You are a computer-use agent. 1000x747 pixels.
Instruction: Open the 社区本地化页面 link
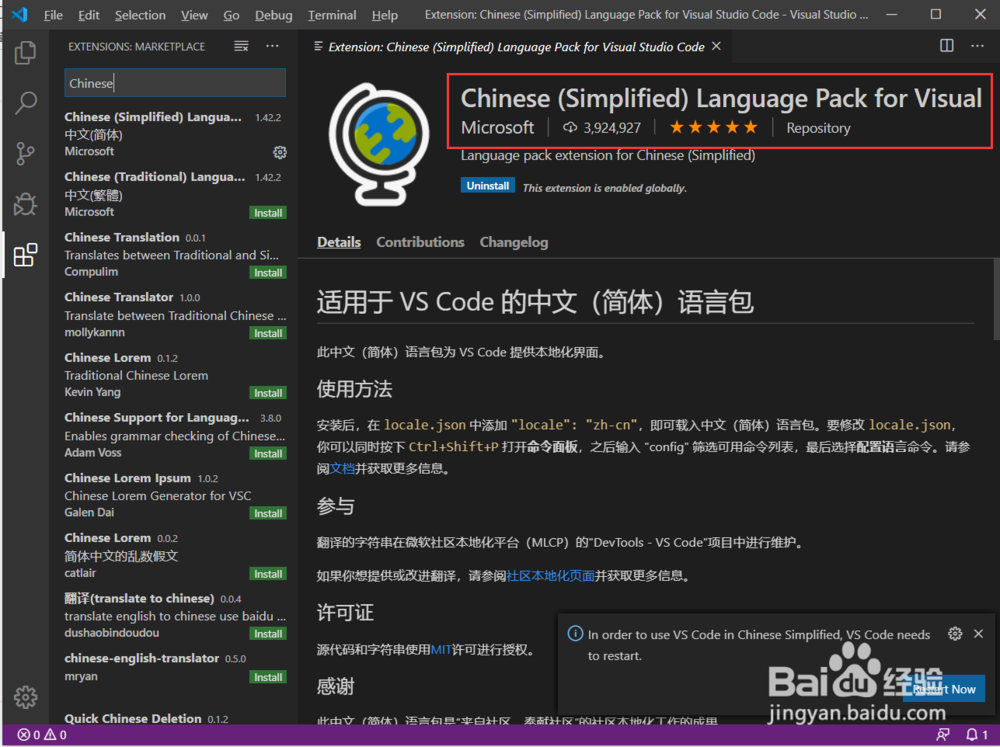(550, 575)
